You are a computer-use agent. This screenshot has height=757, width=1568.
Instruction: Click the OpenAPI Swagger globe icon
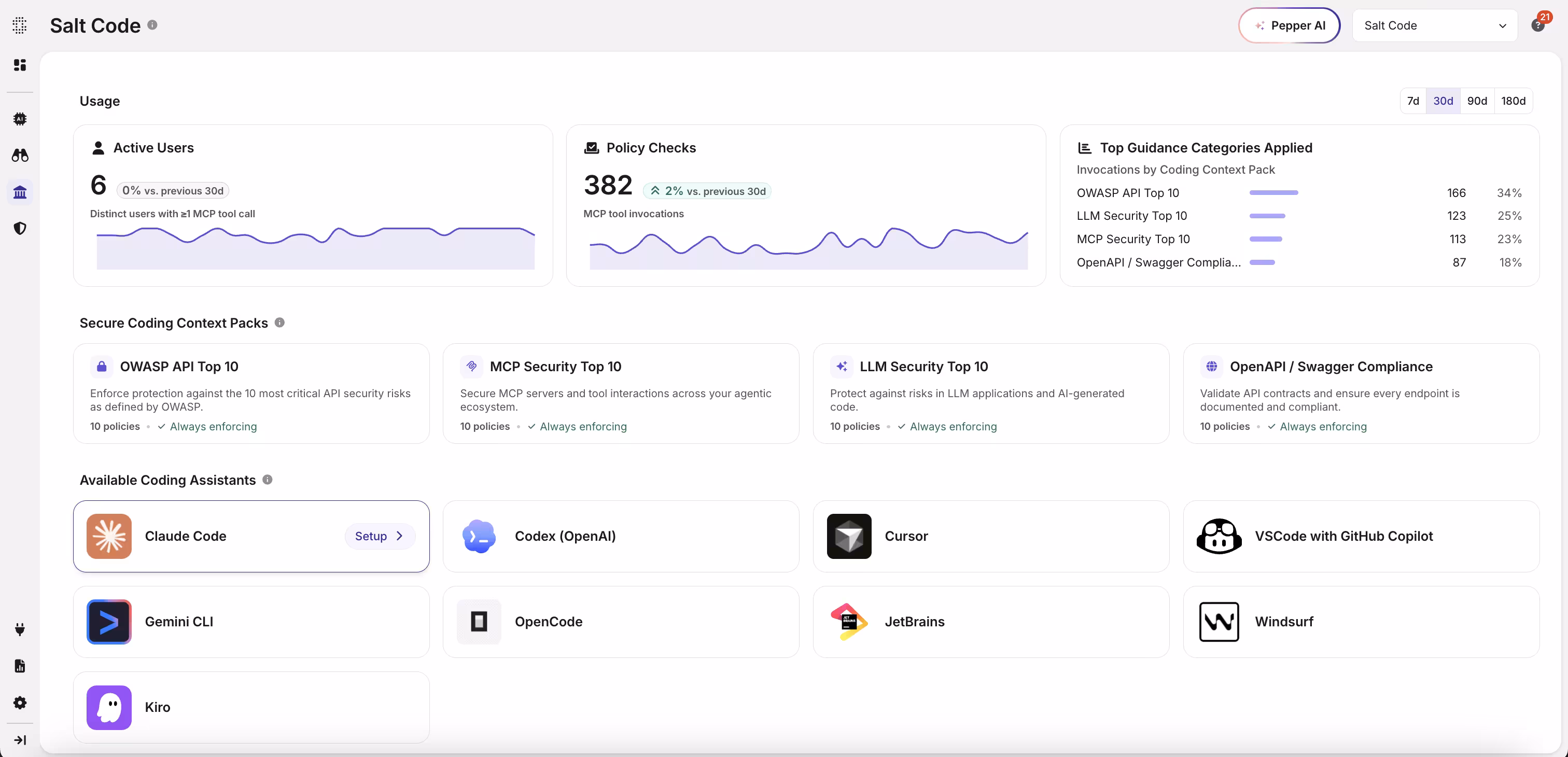pyautogui.click(x=1212, y=367)
